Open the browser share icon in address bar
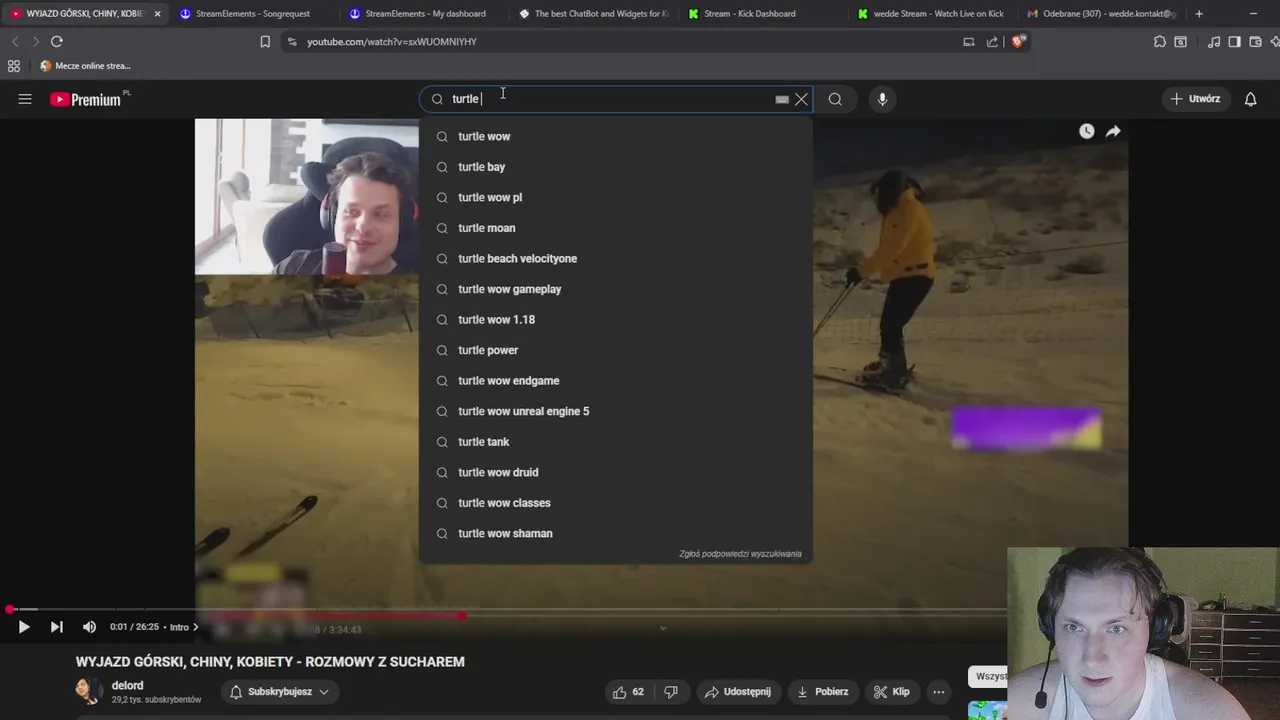Image resolution: width=1280 pixels, height=720 pixels. [x=992, y=42]
